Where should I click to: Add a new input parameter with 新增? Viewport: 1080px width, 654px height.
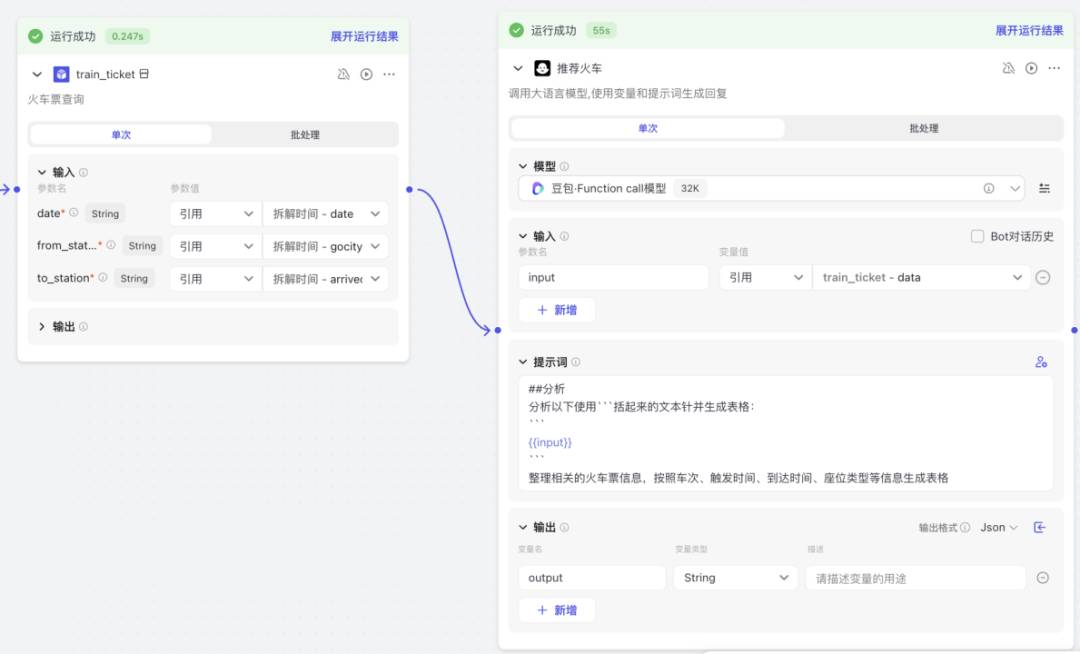tap(557, 310)
